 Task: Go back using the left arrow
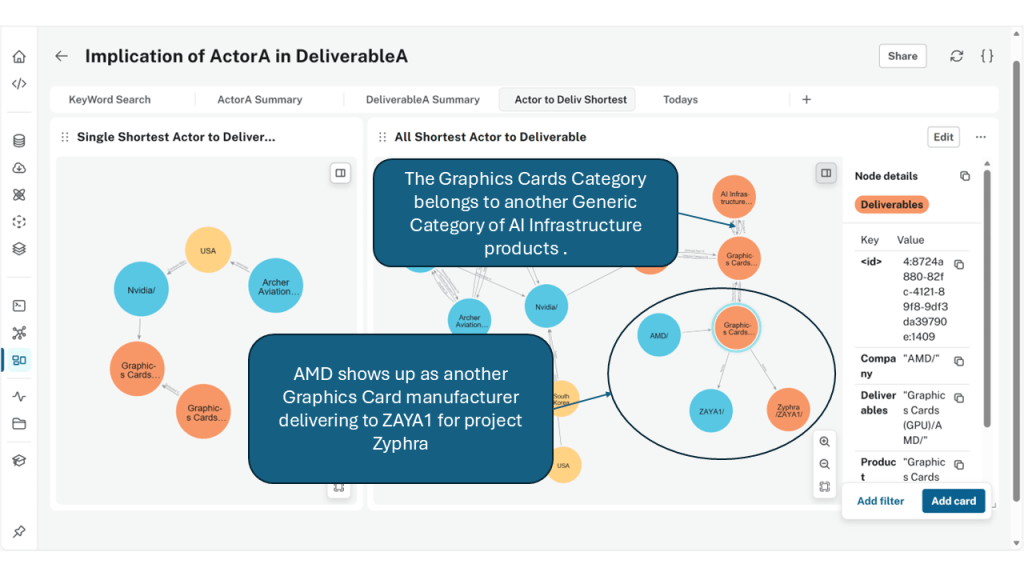[62, 57]
